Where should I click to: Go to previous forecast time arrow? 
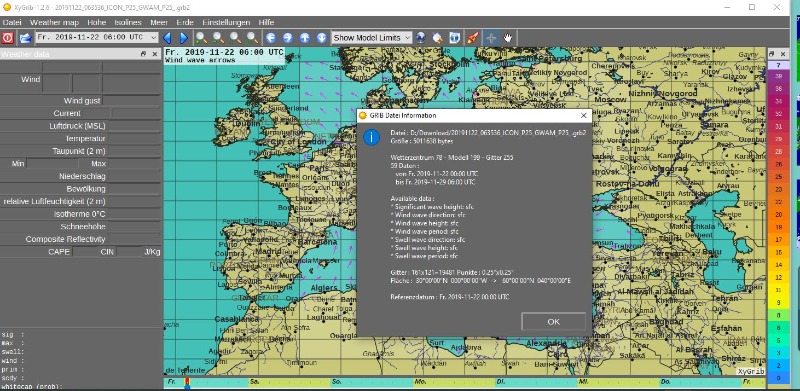click(x=167, y=38)
